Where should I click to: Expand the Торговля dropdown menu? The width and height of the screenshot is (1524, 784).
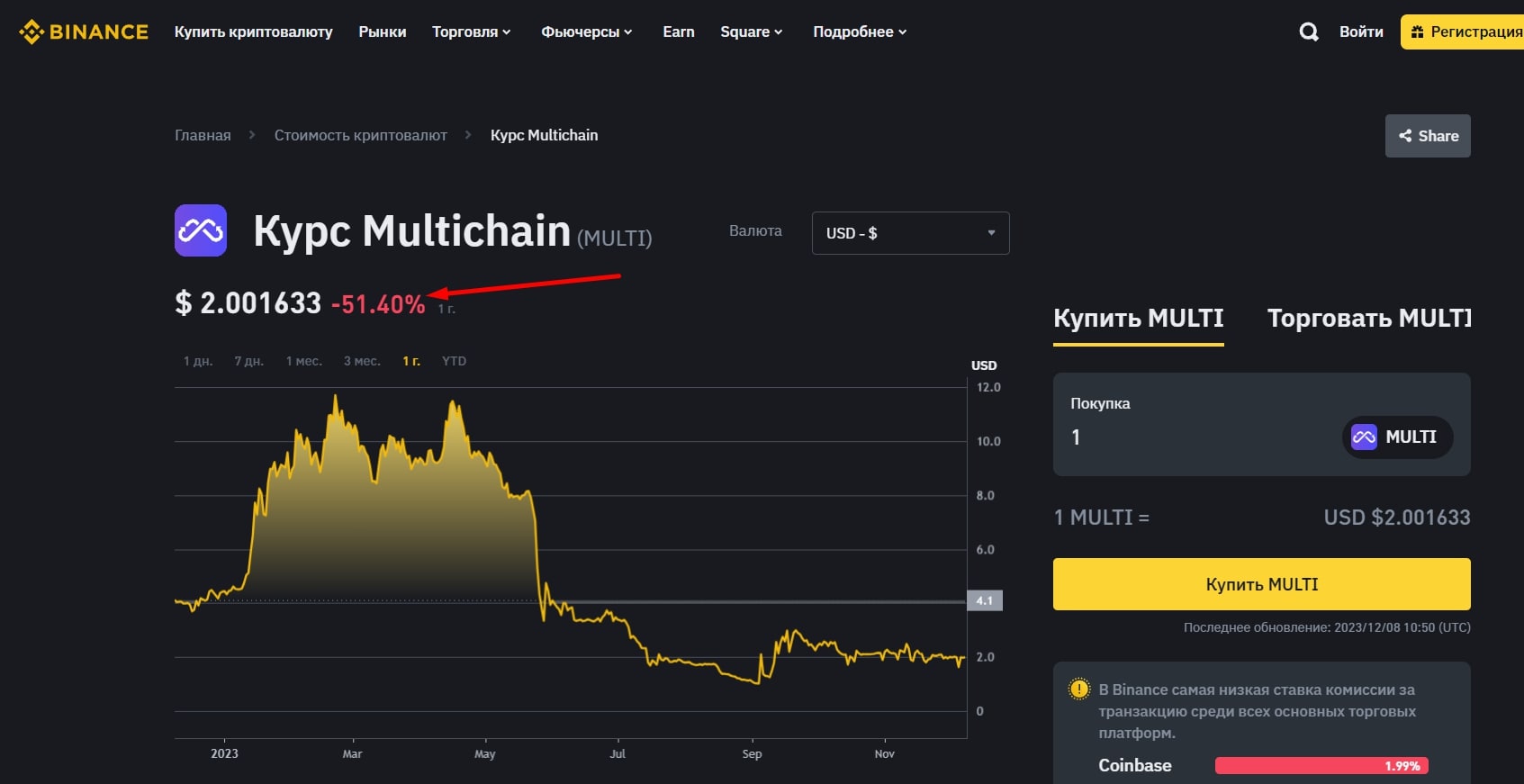point(472,32)
